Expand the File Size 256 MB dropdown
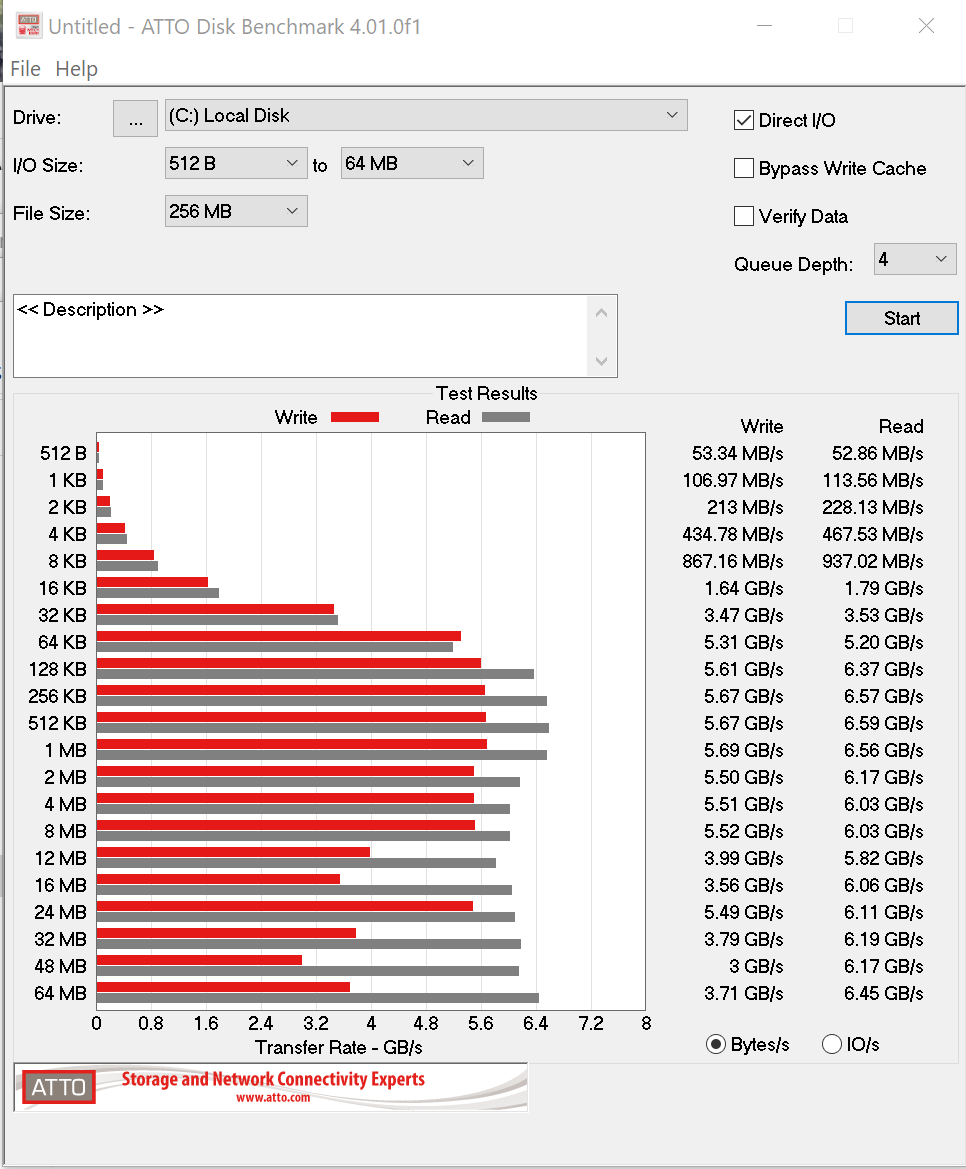 (x=236, y=211)
